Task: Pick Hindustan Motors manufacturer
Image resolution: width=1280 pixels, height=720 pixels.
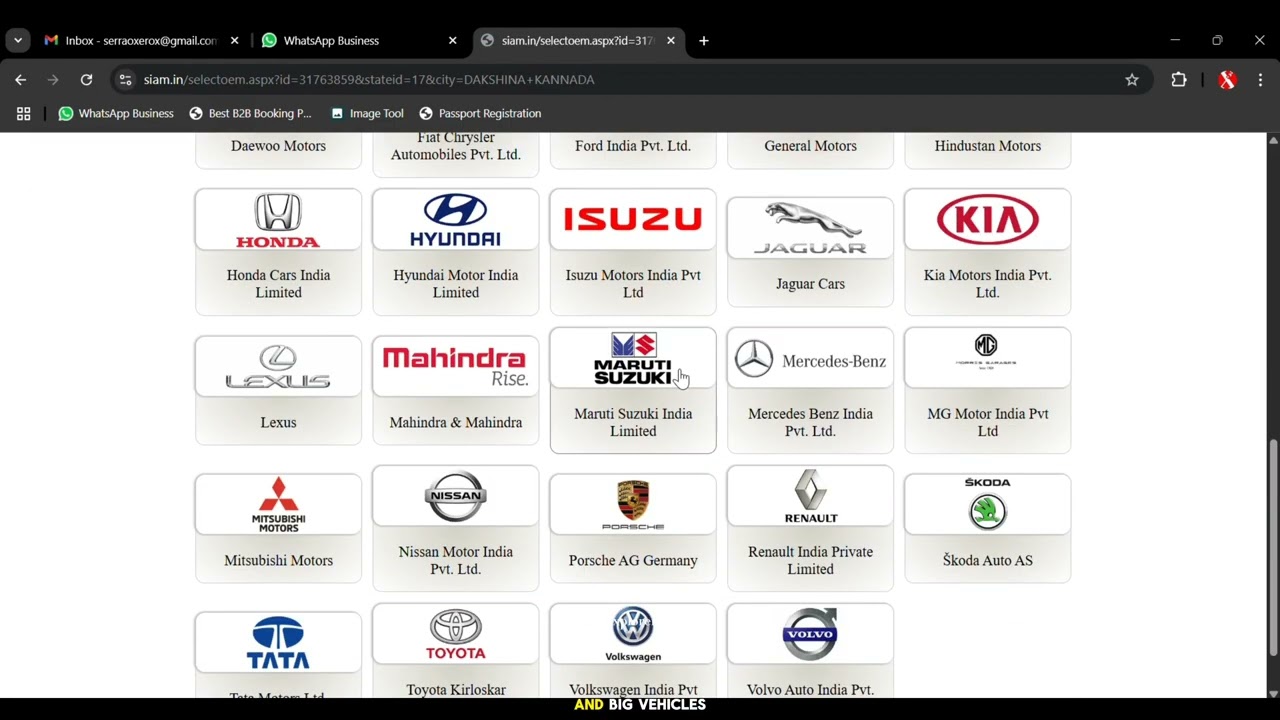Action: click(988, 146)
